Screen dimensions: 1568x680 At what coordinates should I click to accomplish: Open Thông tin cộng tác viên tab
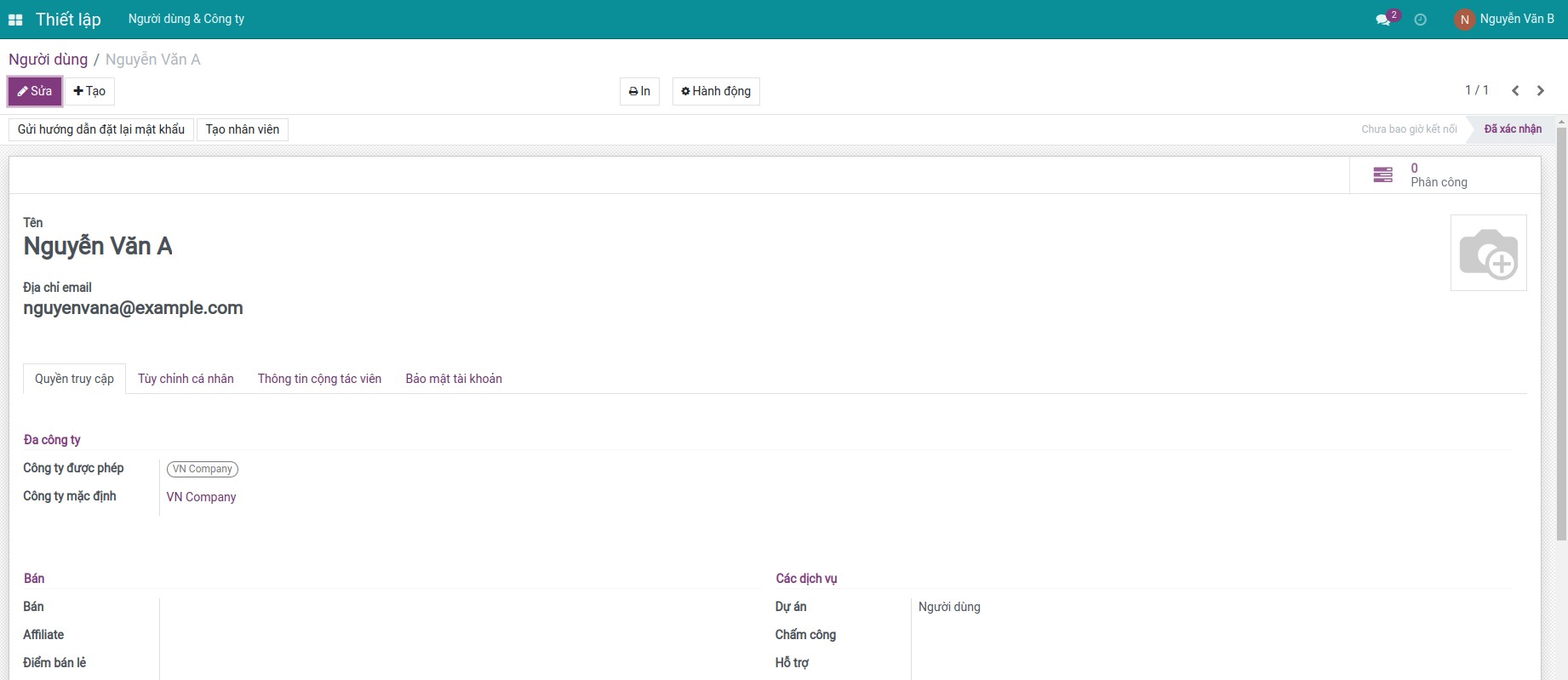[319, 379]
